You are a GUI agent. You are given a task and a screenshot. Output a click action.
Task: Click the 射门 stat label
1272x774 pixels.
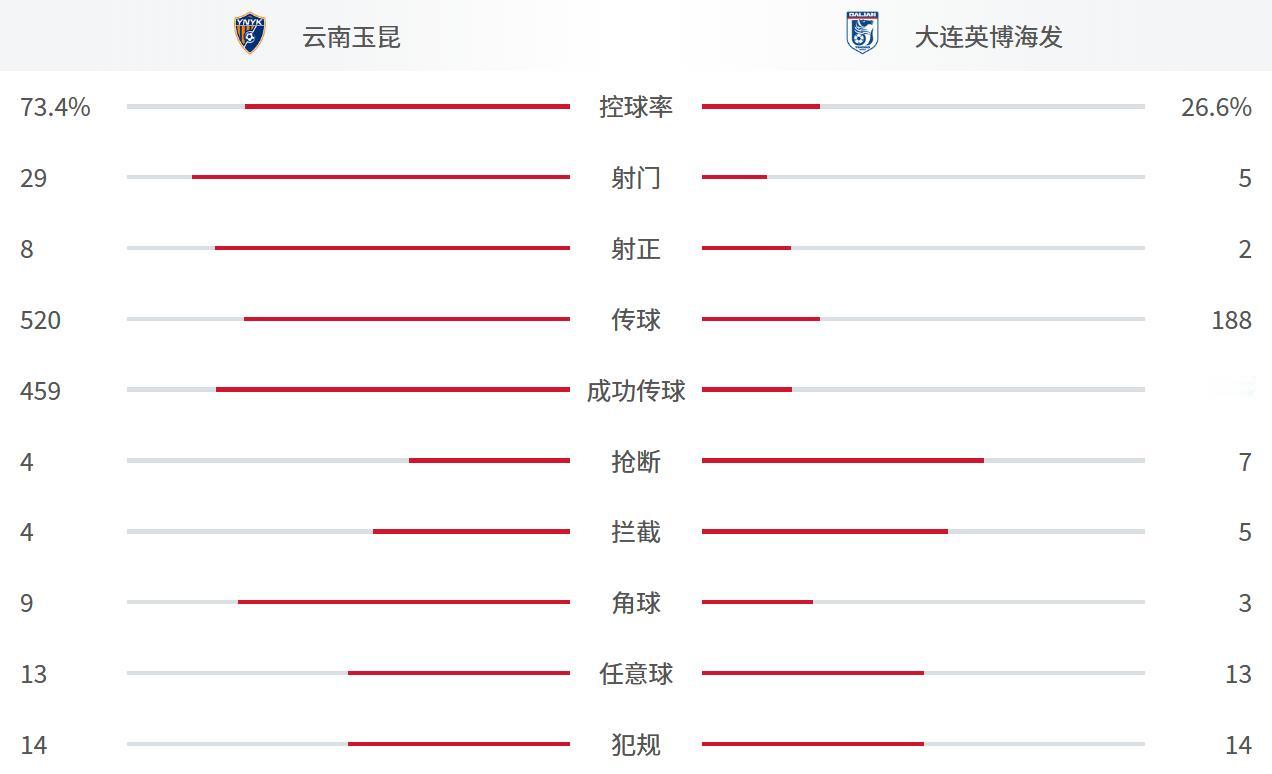click(636, 178)
